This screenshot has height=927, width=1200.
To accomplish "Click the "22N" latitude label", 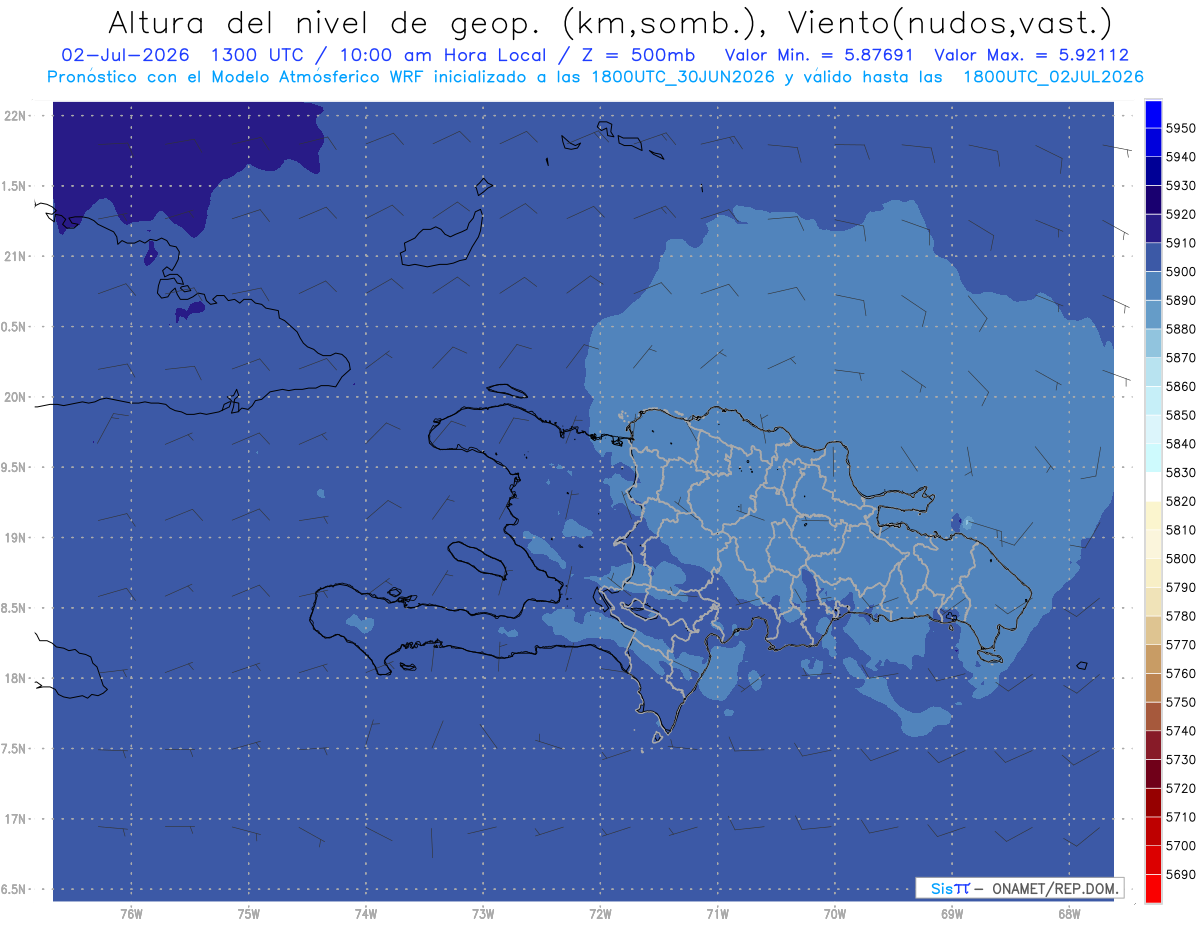I will (x=15, y=115).
